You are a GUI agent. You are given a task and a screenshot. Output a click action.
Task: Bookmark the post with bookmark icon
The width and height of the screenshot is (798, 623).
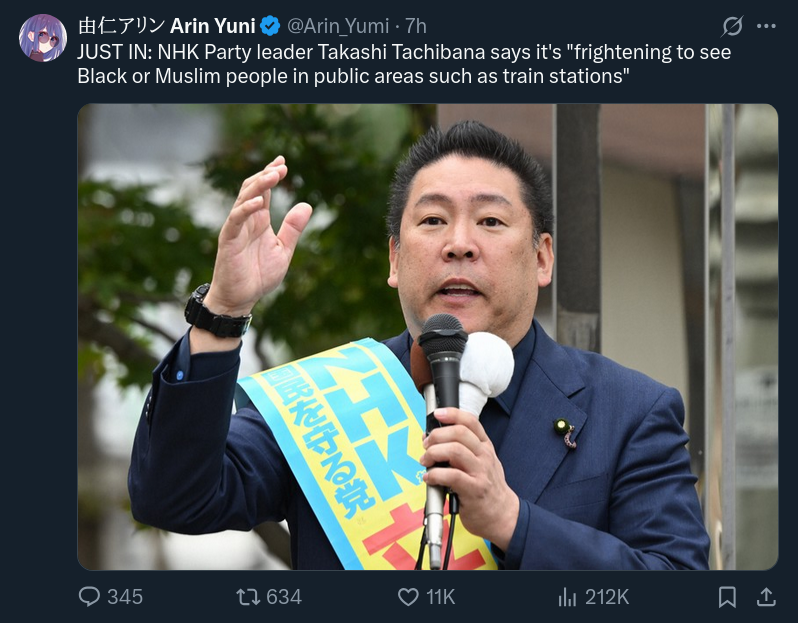point(727,597)
